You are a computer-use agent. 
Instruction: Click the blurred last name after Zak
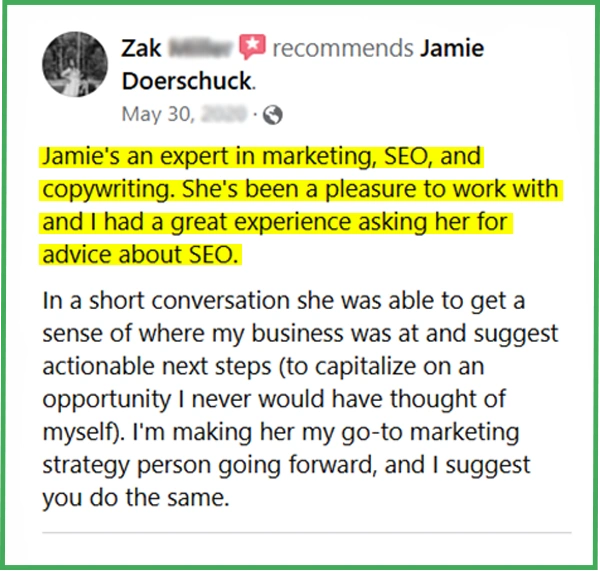[200, 47]
